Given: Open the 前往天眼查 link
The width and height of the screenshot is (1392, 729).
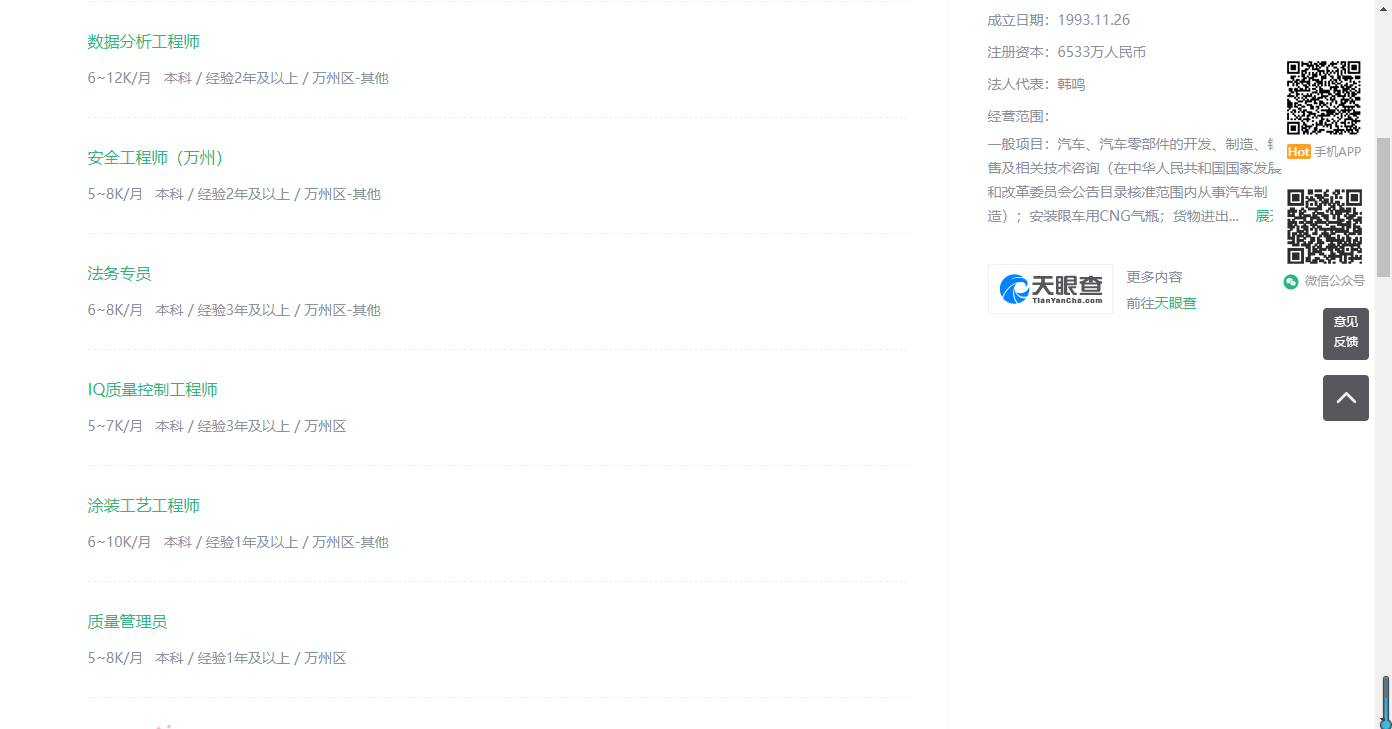Looking at the screenshot, I should coord(1161,303).
